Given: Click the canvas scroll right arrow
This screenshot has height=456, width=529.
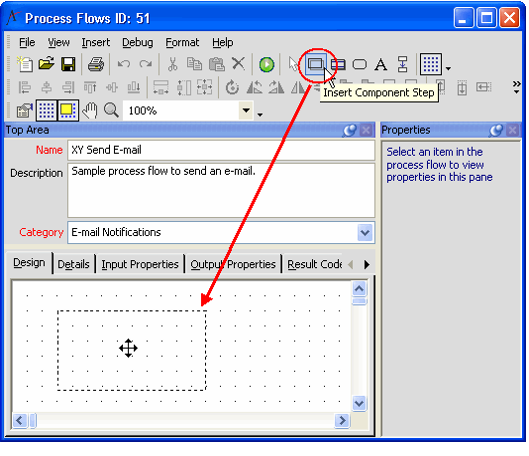Looking at the screenshot, I should point(342,421).
